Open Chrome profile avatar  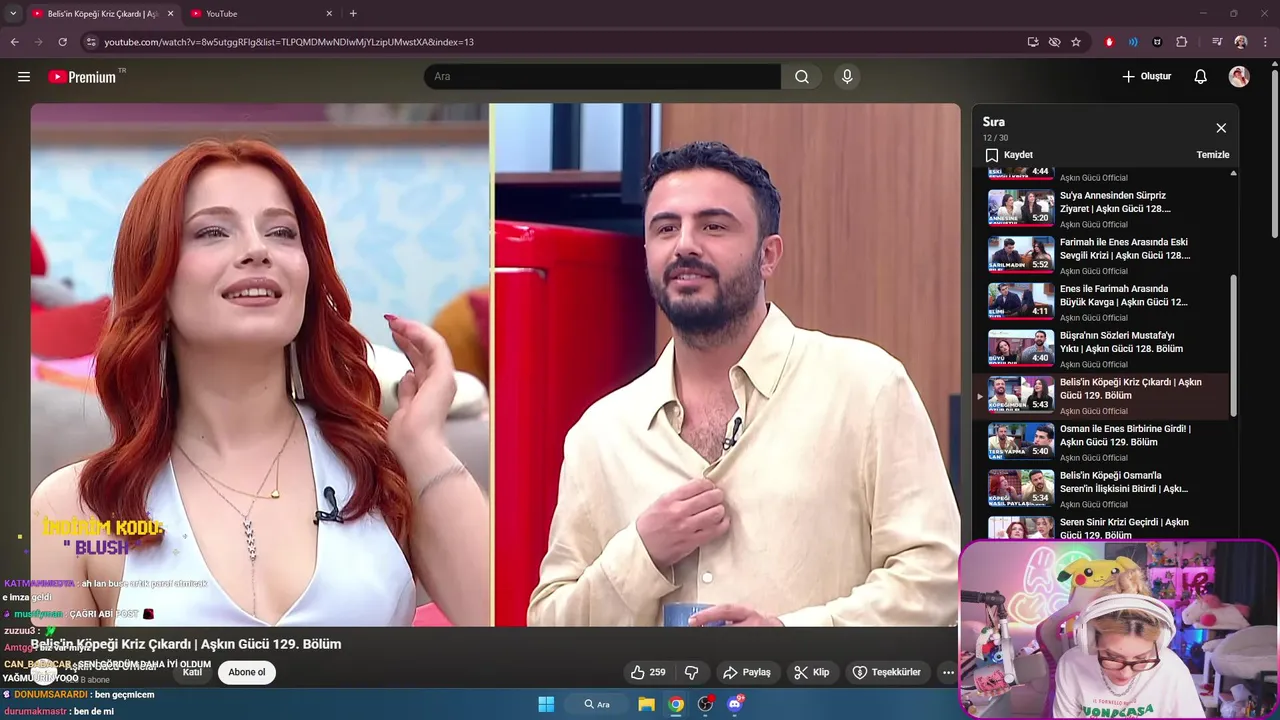point(1241,42)
